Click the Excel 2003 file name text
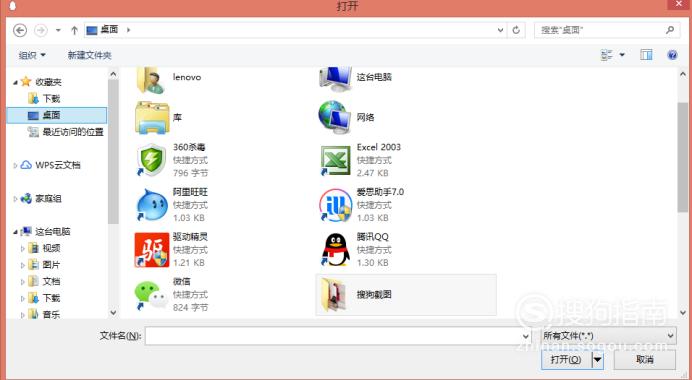 pyautogui.click(x=379, y=147)
